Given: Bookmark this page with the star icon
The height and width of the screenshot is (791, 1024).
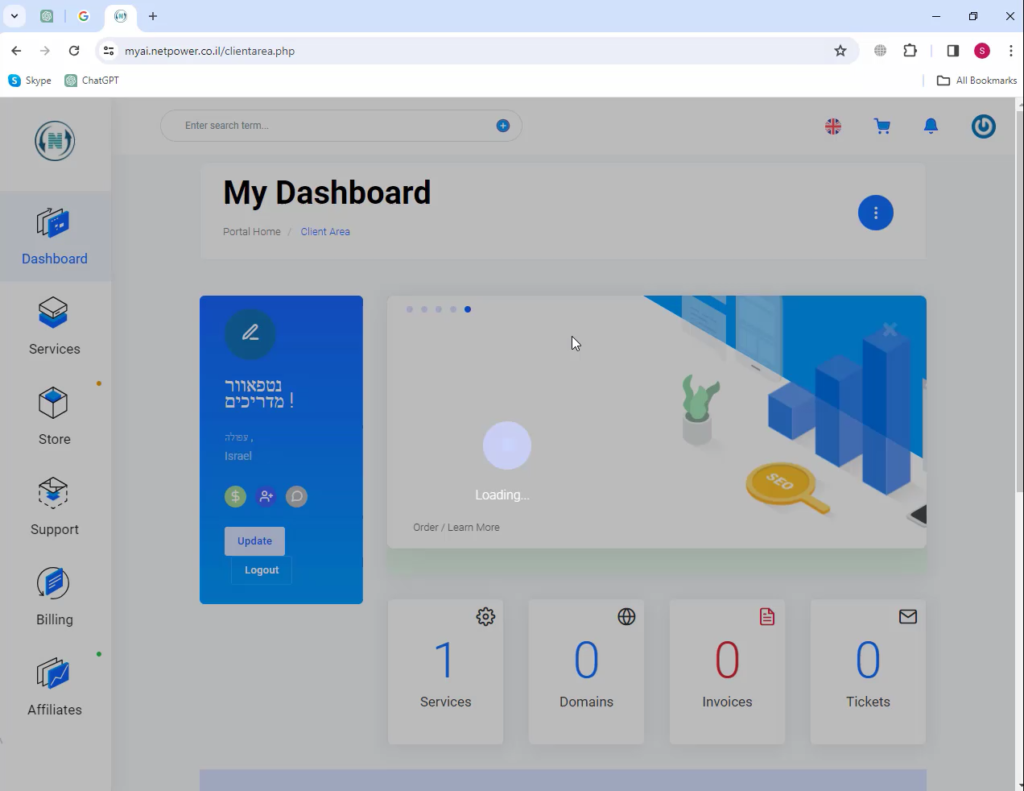Looking at the screenshot, I should (840, 51).
